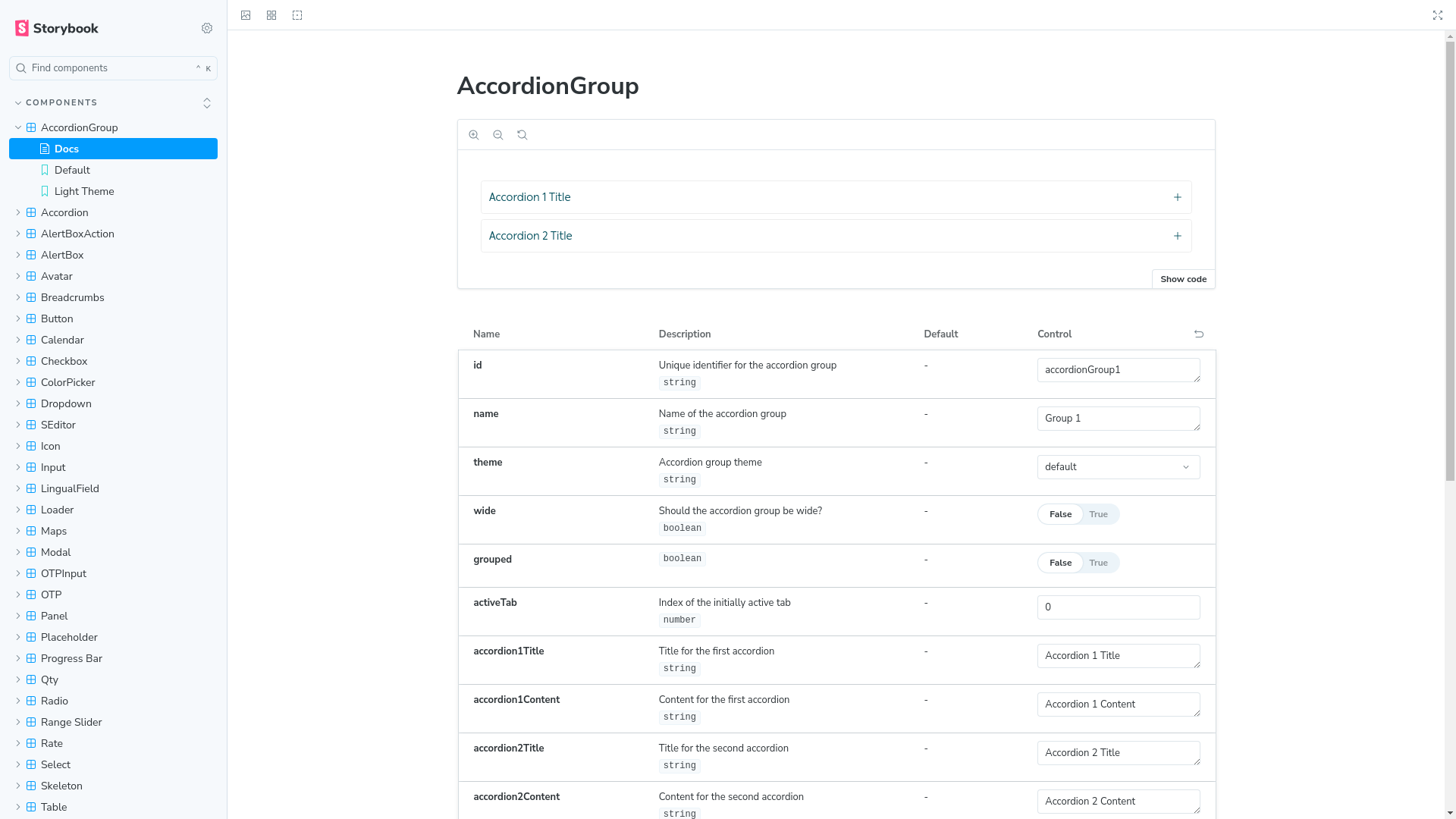Viewport: 1456px width, 819px height.
Task: Expand the Breadcrumbs component
Action: (18, 297)
